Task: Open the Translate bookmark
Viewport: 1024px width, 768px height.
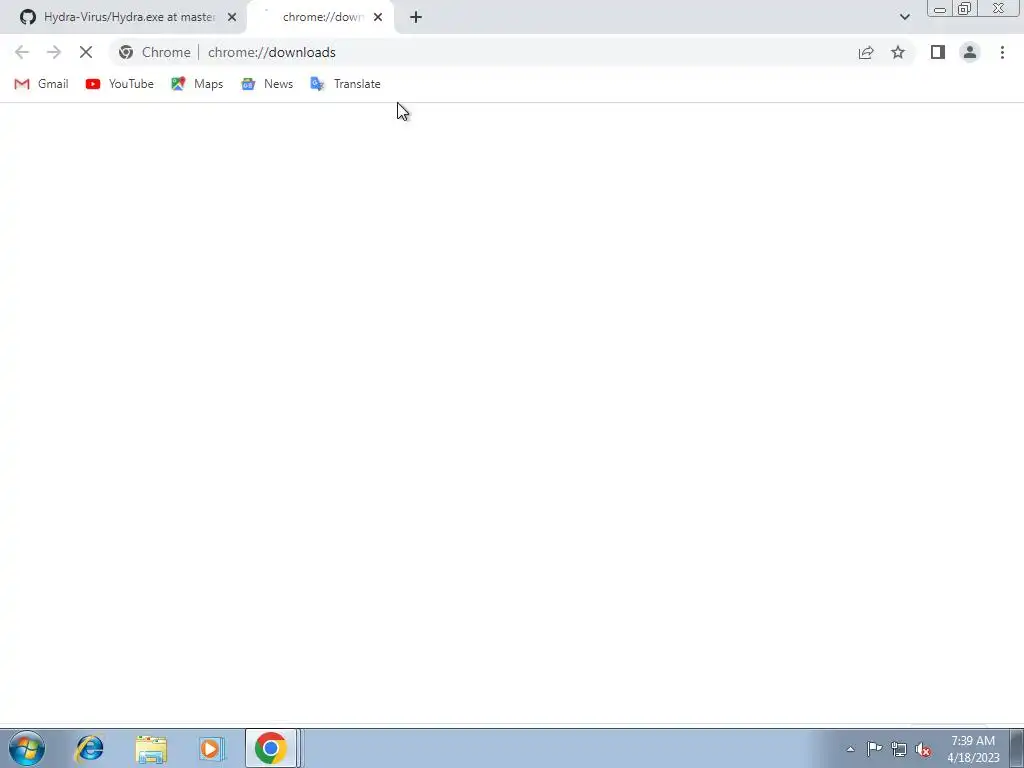Action: pos(345,84)
